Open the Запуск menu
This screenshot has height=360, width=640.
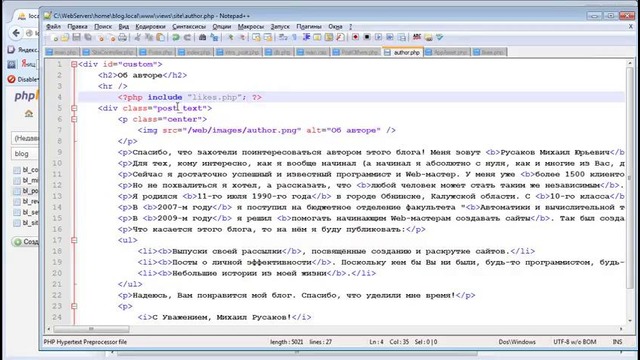coord(280,27)
